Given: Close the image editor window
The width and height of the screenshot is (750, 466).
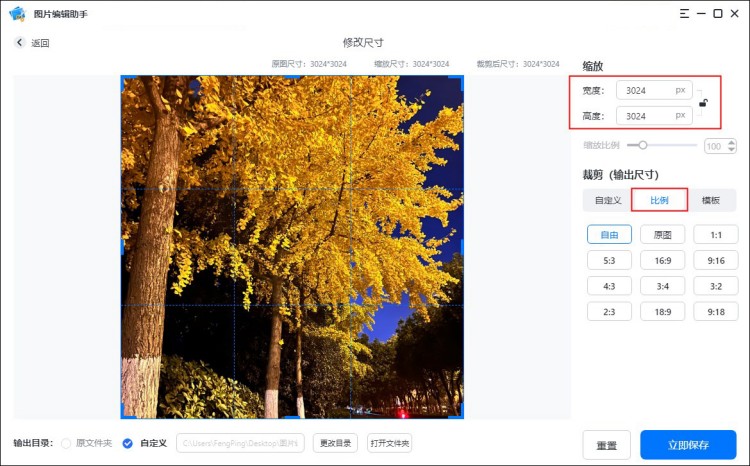Looking at the screenshot, I should (x=735, y=13).
